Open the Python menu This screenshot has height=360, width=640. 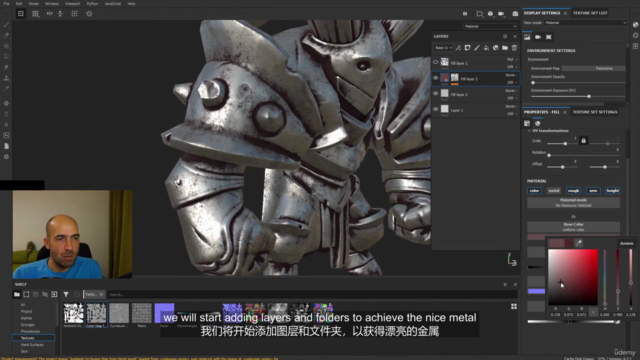coord(92,4)
